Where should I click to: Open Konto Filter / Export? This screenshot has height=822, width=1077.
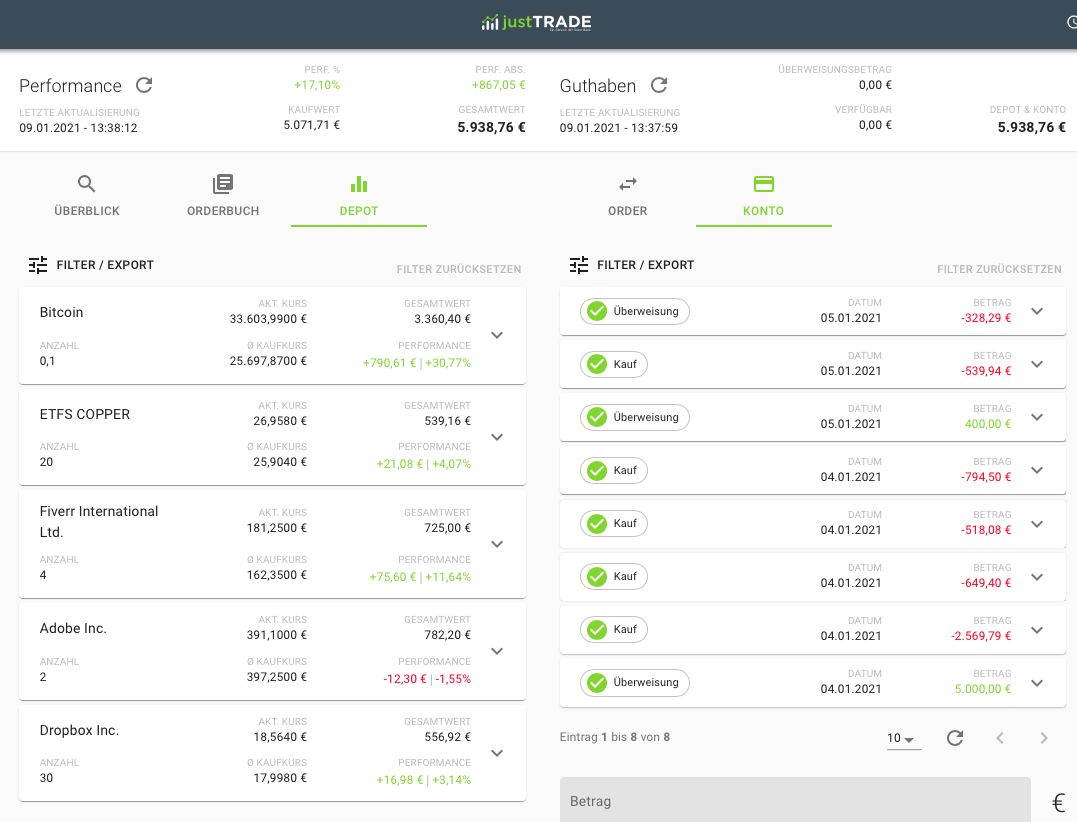click(632, 265)
